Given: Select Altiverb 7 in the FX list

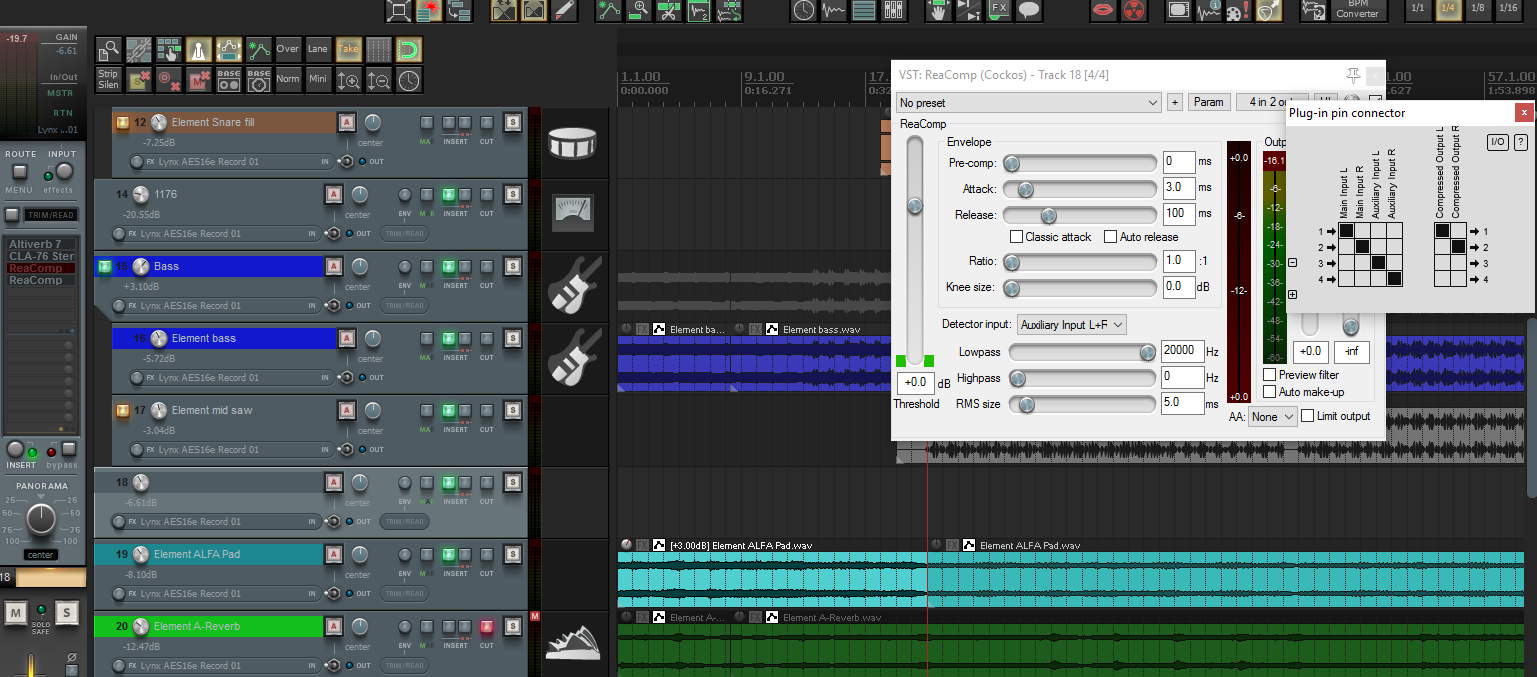Looking at the screenshot, I should click(x=36, y=244).
